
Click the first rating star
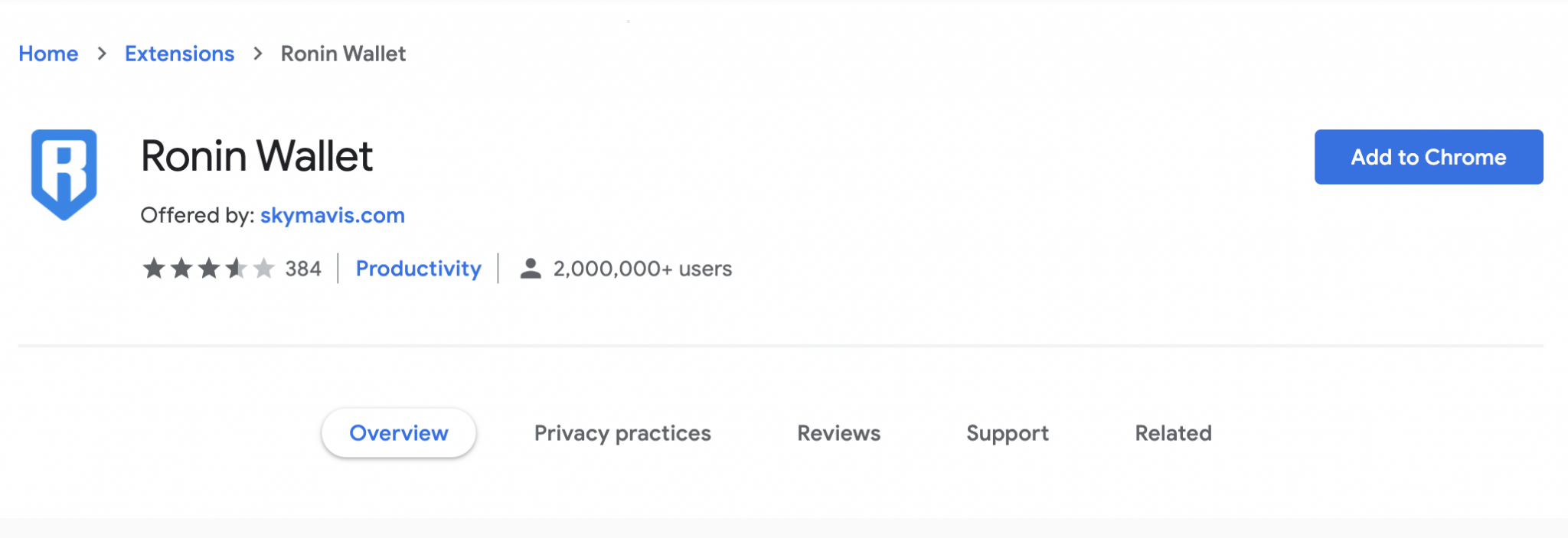(x=154, y=269)
